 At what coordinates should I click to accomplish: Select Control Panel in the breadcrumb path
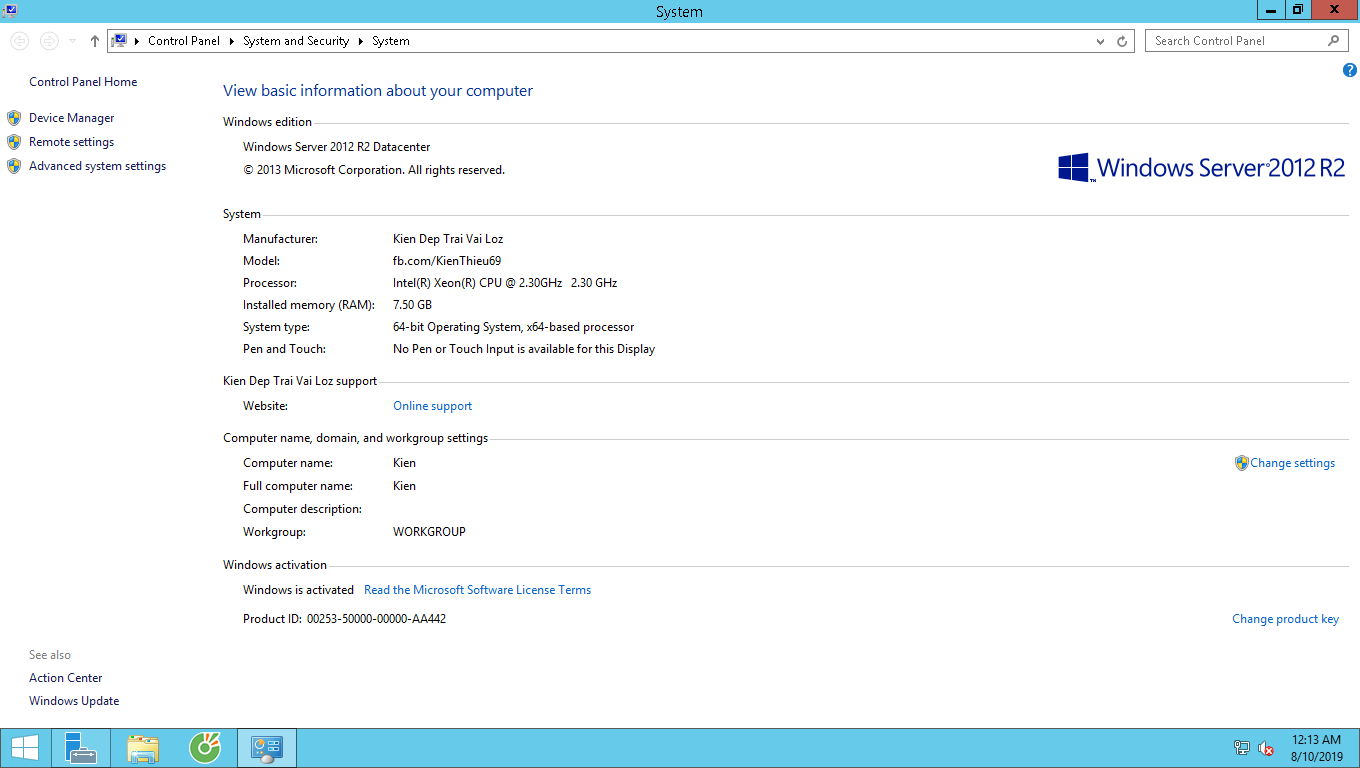click(184, 41)
